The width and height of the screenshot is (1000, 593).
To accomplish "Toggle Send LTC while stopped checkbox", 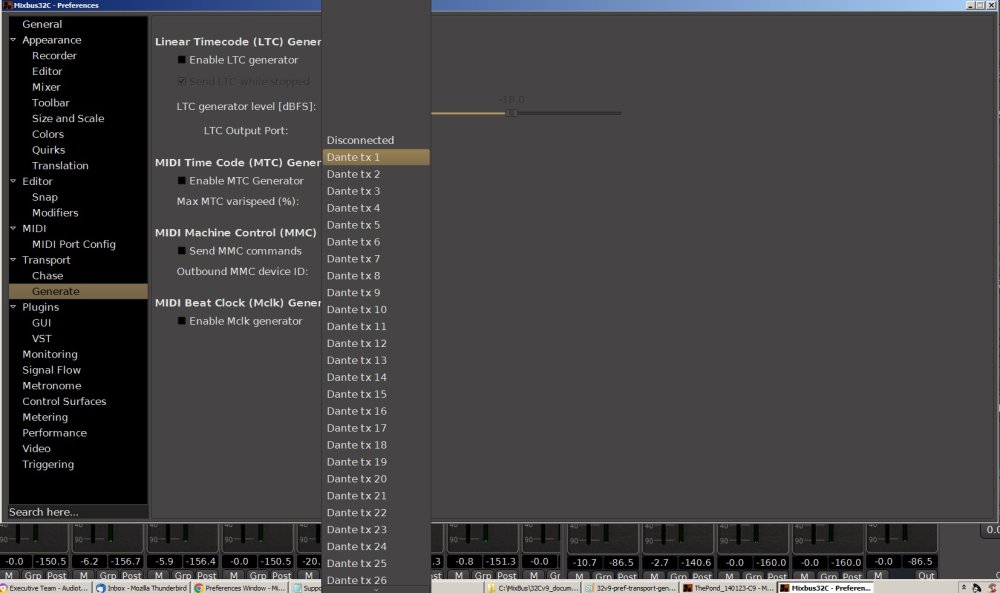I will [182, 82].
